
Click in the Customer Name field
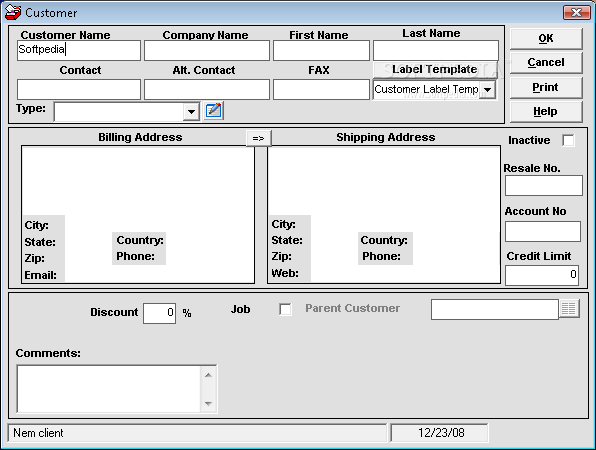79,50
